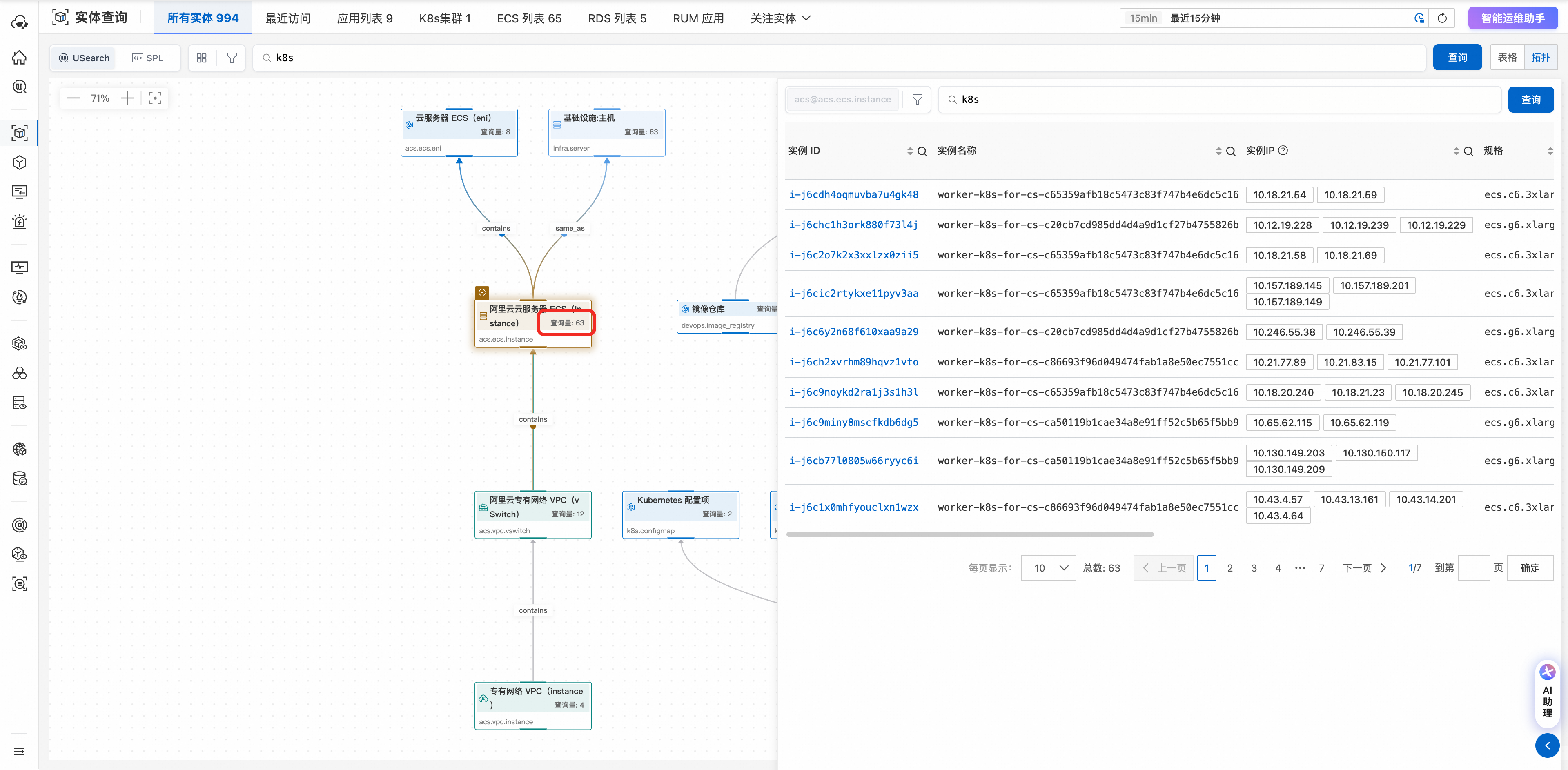Image resolution: width=1568 pixels, height=770 pixels.
Task: Click 下一页 to go to next page
Action: (x=1364, y=568)
